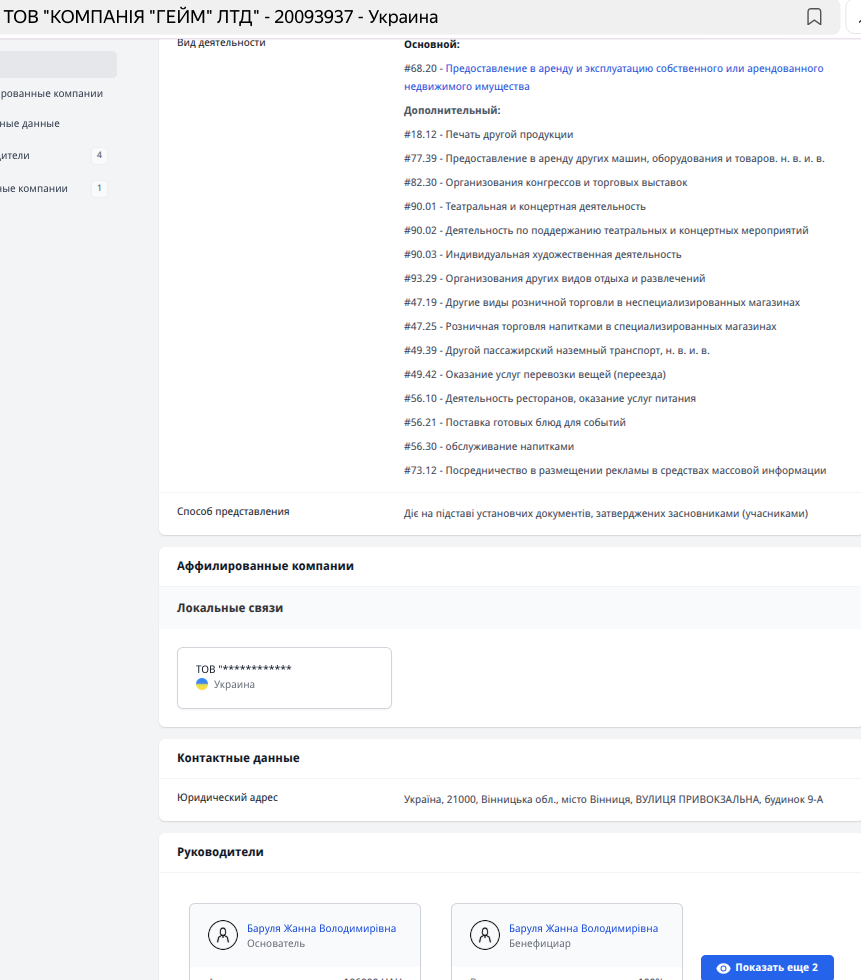Go to affiliated companies in the sidebar
The width and height of the screenshot is (861, 980).
[51, 94]
